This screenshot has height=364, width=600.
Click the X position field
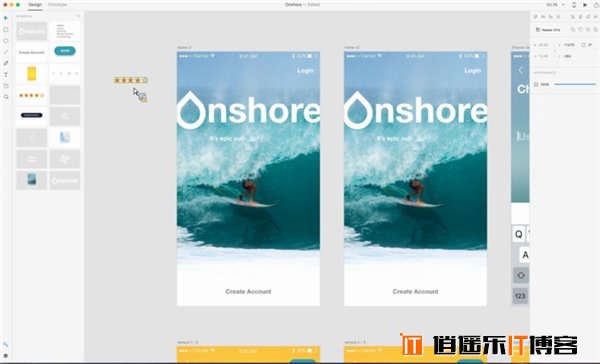click(569, 45)
